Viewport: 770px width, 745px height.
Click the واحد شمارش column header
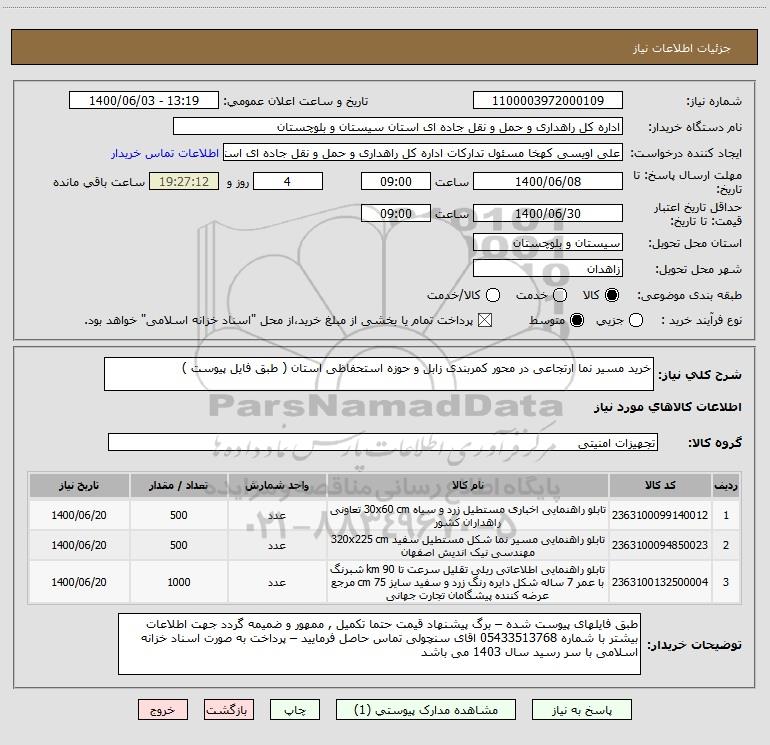277,485
